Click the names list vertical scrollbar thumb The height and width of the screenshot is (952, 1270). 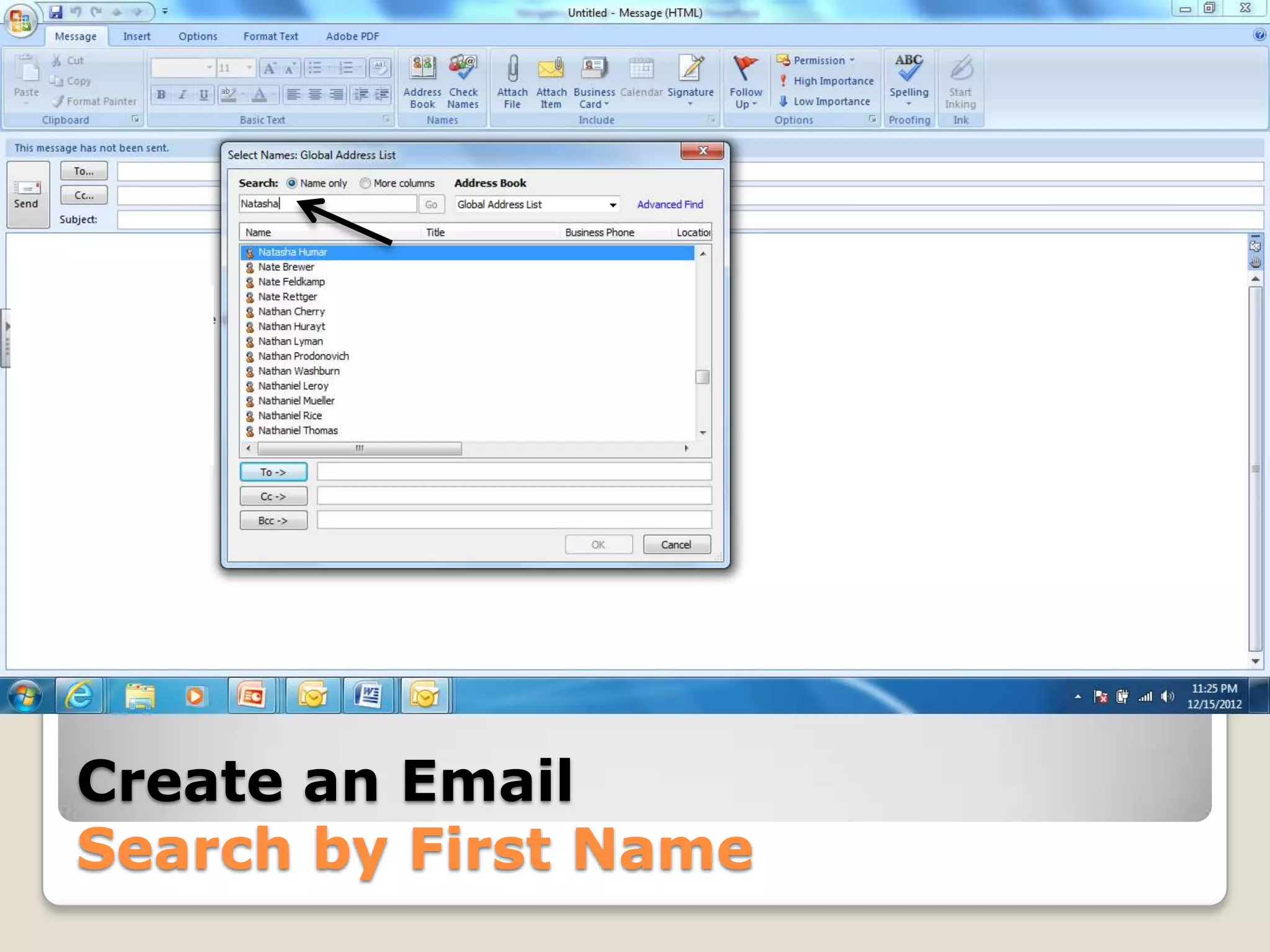tap(702, 377)
